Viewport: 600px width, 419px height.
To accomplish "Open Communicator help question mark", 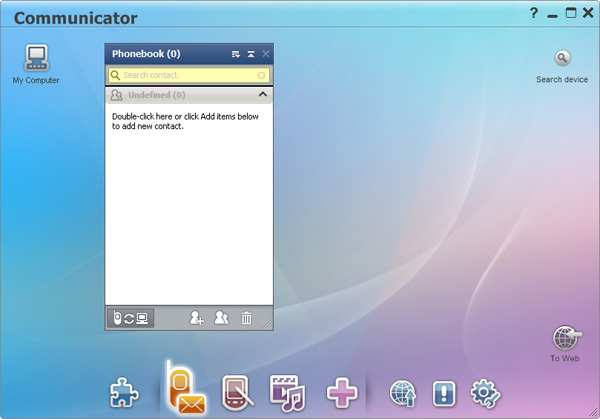I will pyautogui.click(x=534, y=13).
